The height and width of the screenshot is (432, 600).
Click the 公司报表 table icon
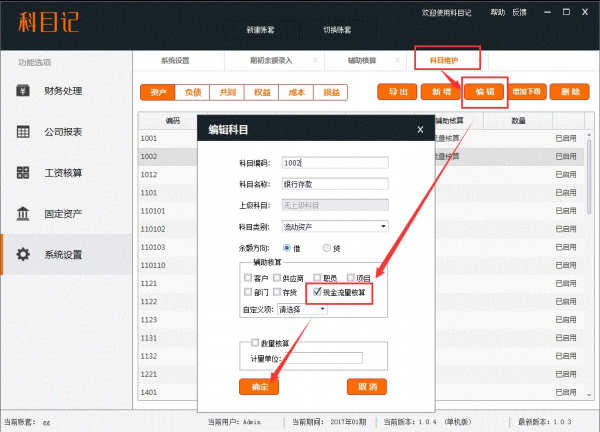23,132
